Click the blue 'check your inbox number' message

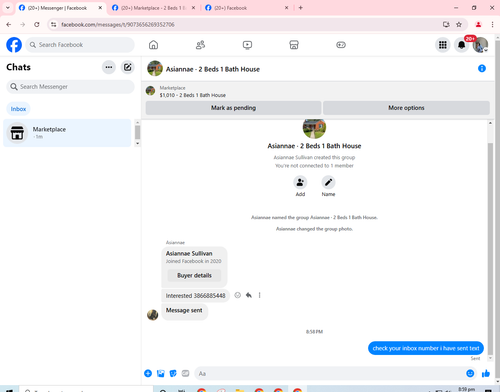426,348
